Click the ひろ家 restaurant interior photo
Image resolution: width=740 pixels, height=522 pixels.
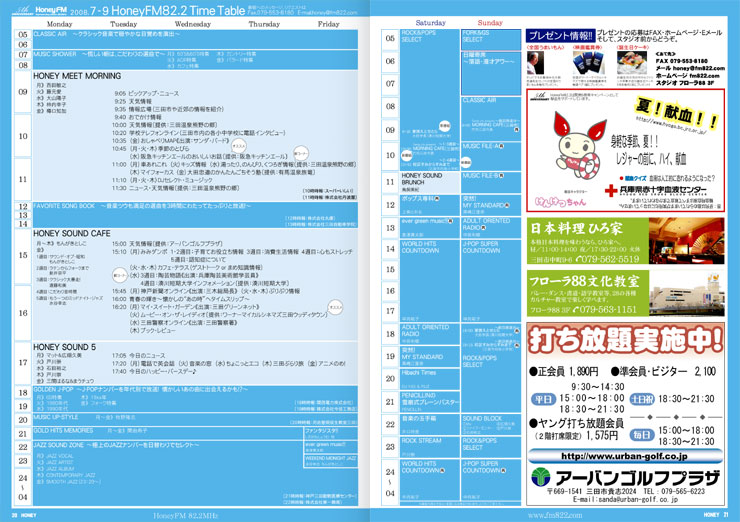pyautogui.click(x=686, y=241)
